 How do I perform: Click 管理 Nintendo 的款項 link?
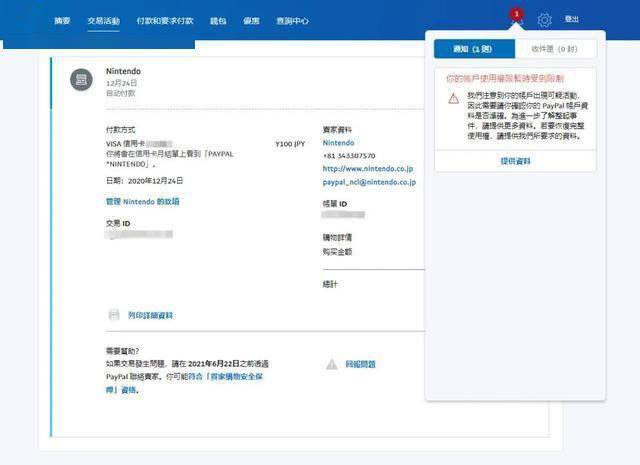click(142, 201)
